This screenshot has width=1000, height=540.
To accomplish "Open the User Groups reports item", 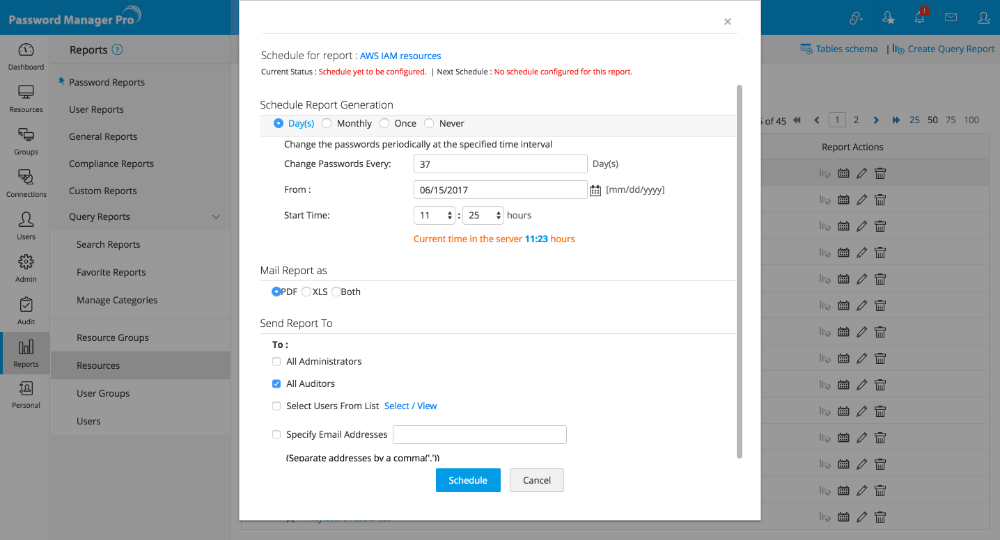I will [103, 394].
